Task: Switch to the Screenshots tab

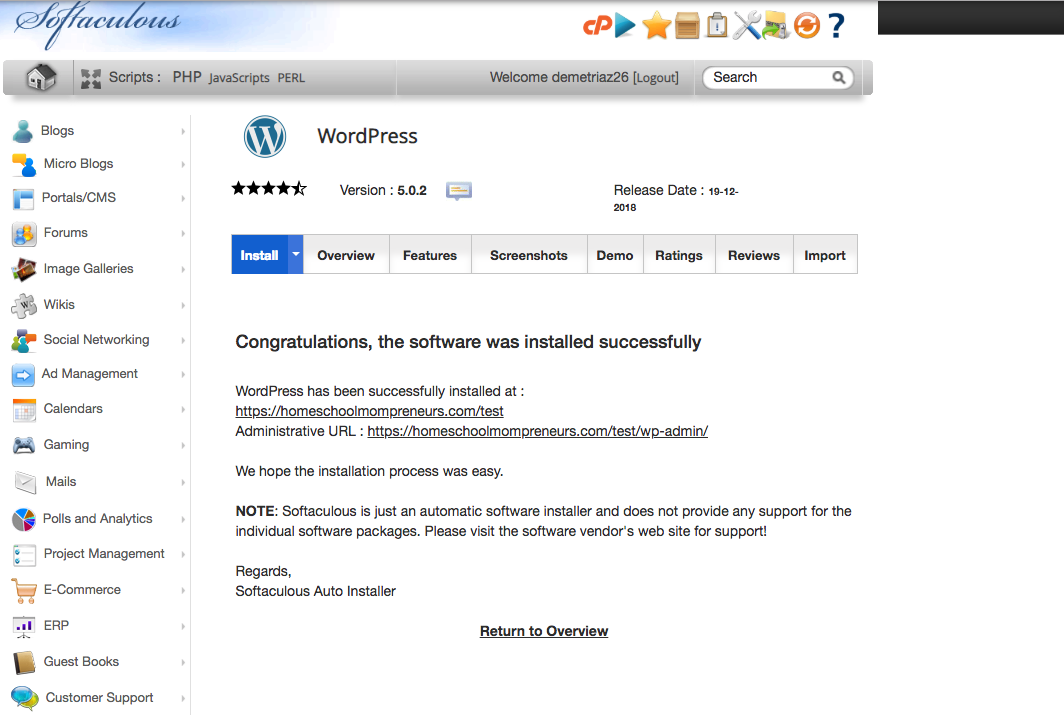Action: click(529, 255)
